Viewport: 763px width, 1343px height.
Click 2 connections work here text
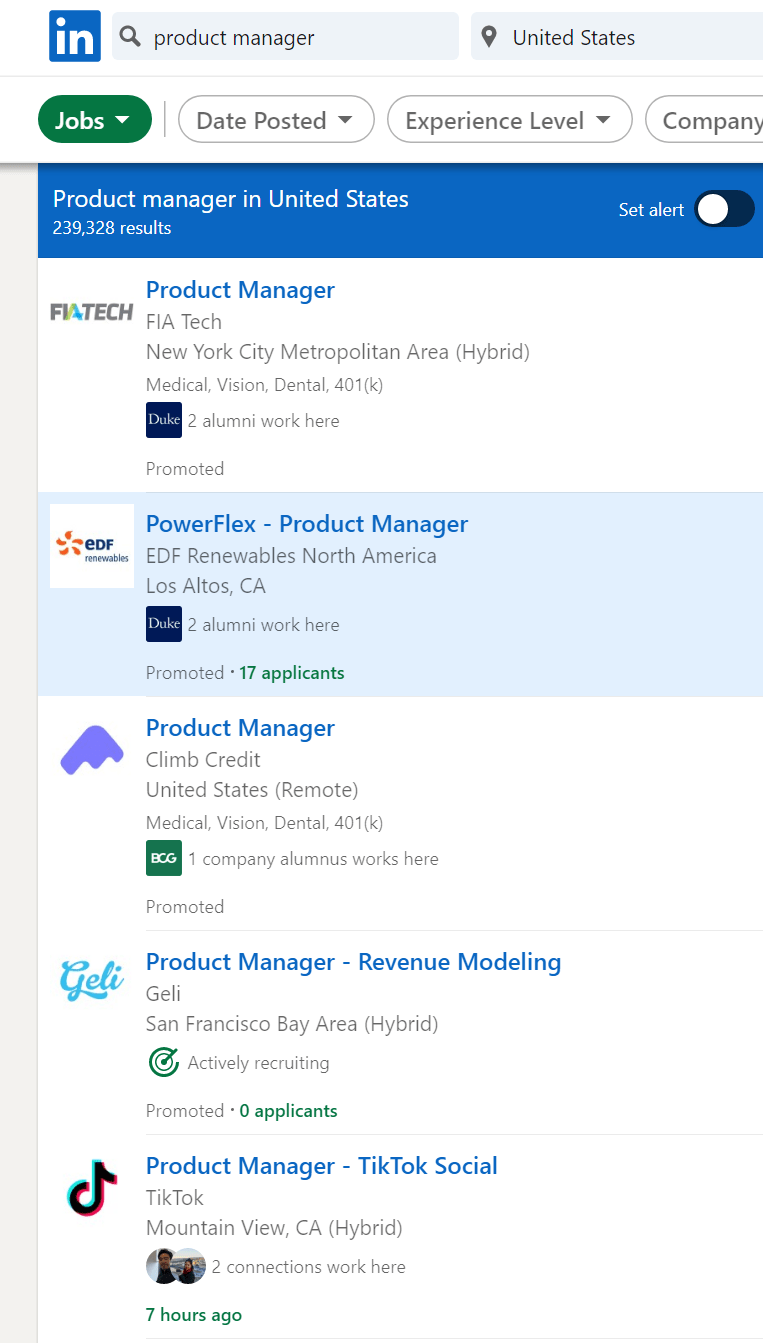(x=309, y=1267)
